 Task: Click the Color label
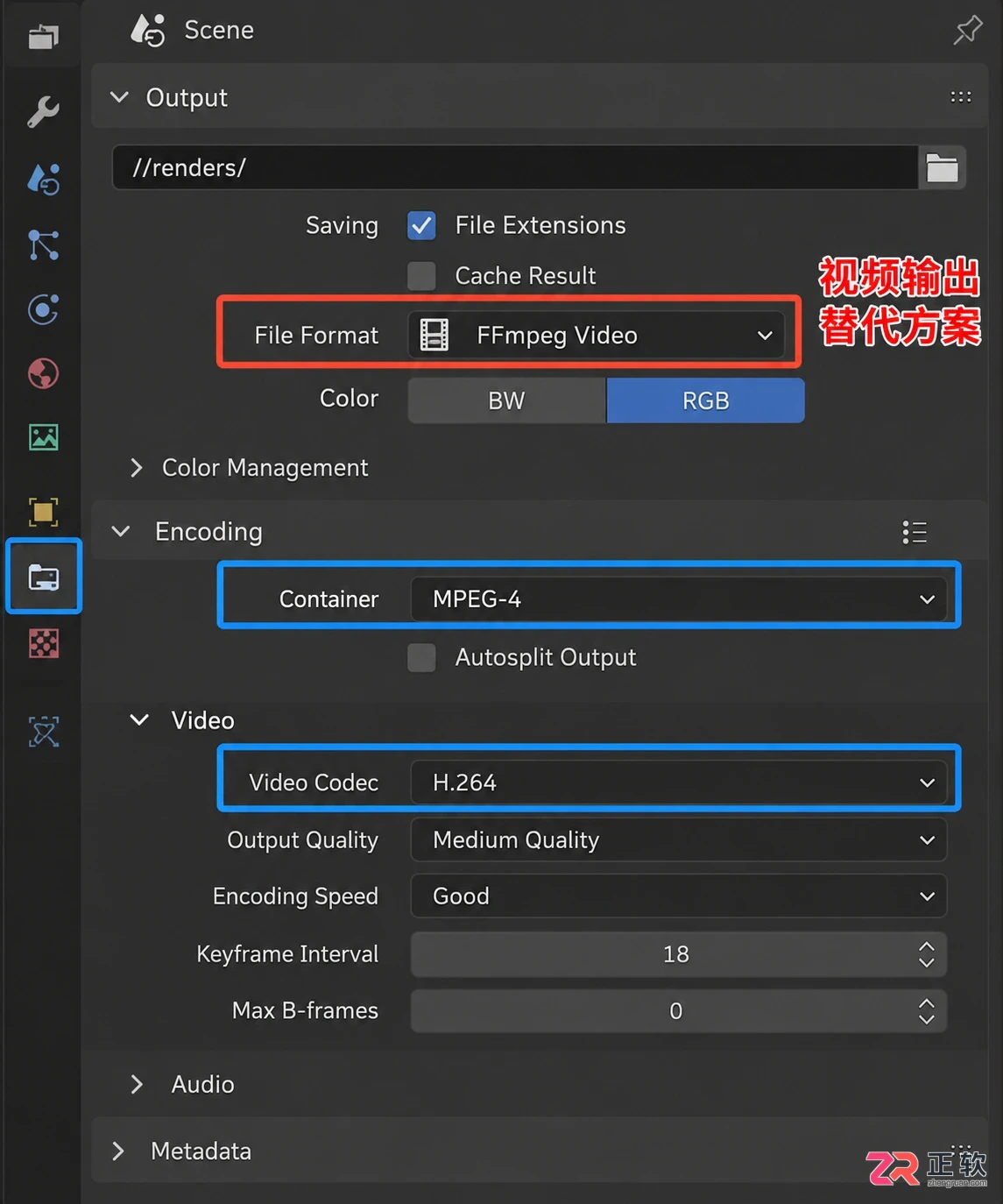coord(349,398)
